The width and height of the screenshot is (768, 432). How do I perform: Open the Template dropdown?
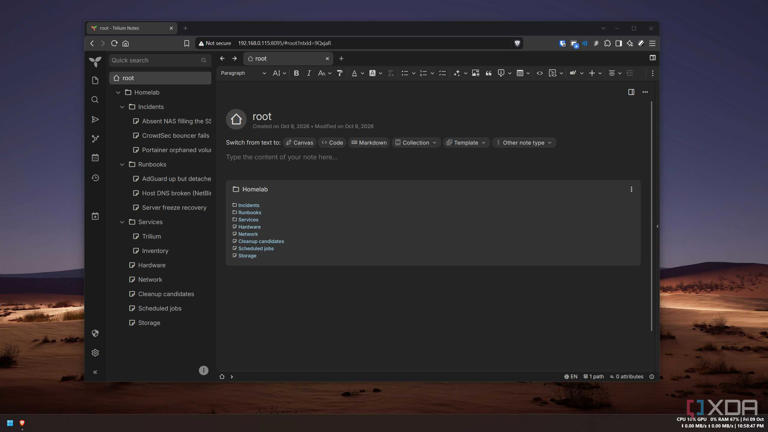pyautogui.click(x=466, y=143)
